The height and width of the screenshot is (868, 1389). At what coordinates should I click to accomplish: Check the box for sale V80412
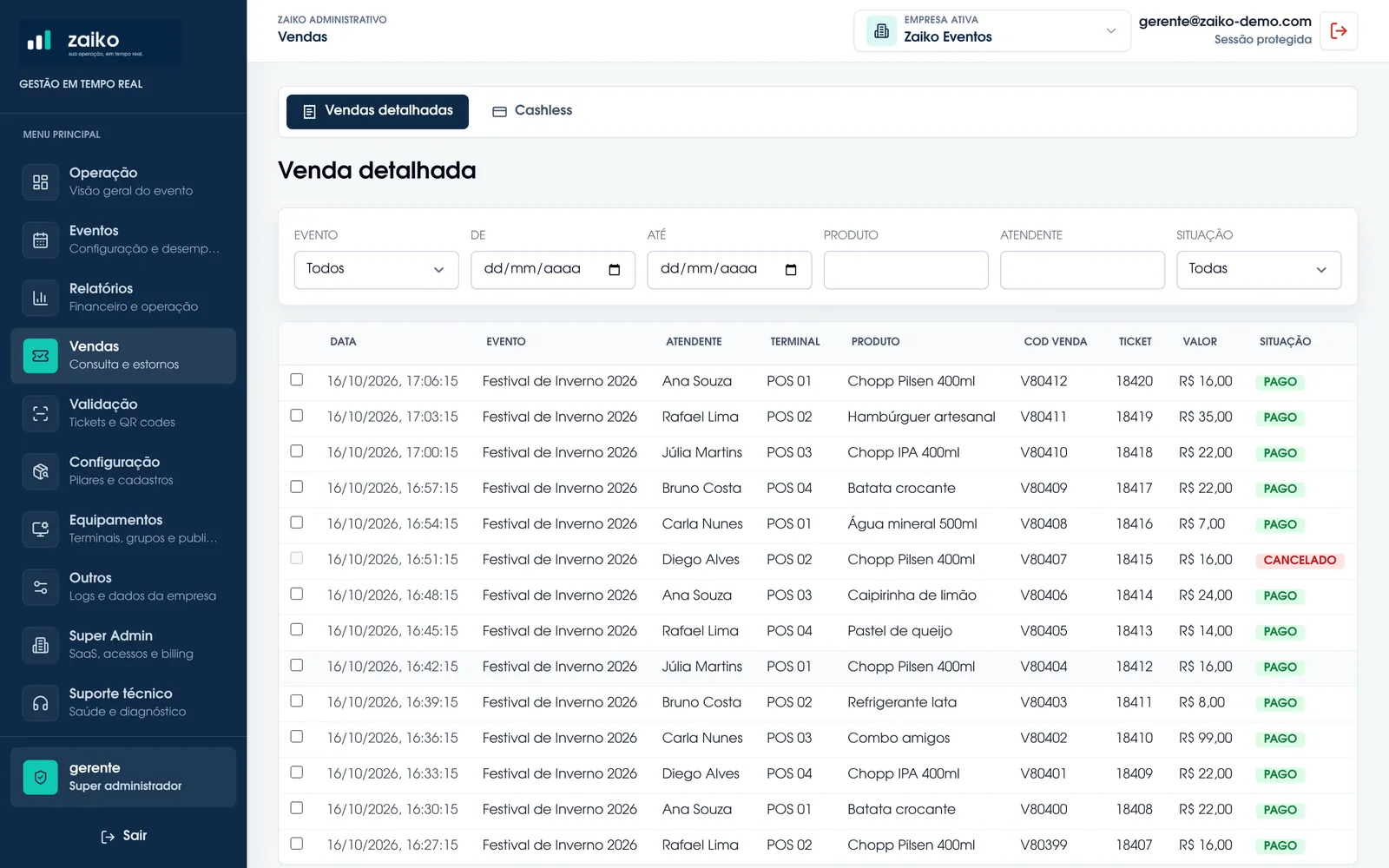297,379
